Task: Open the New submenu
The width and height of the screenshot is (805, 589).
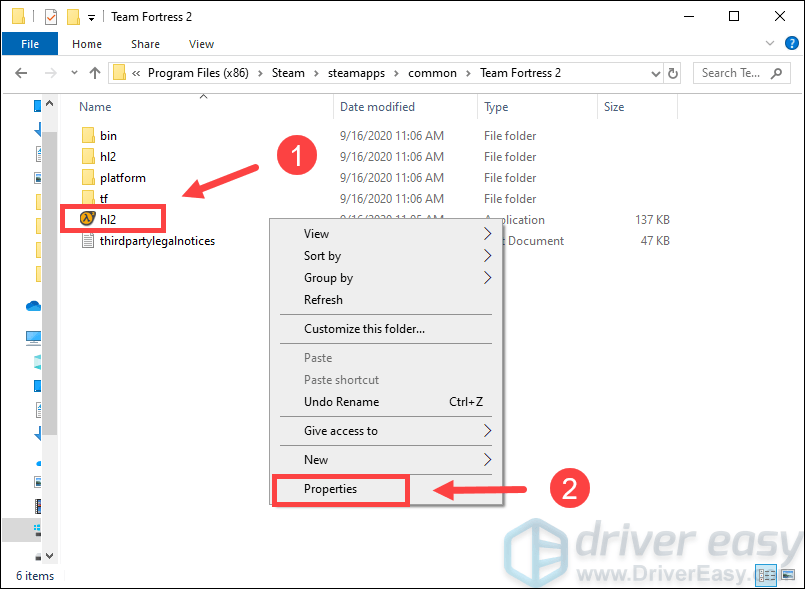Action: pyautogui.click(x=386, y=460)
